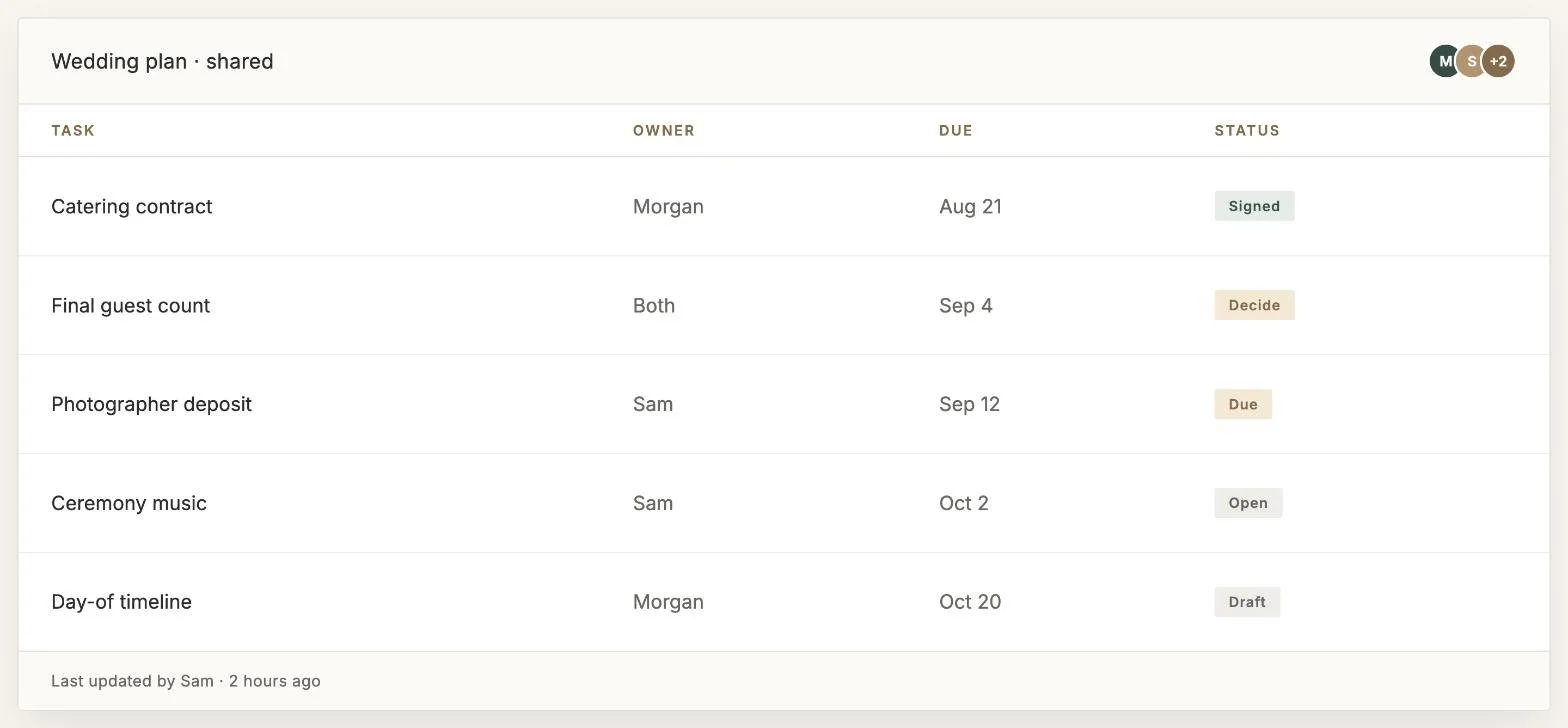The height and width of the screenshot is (728, 1568).
Task: Click owner Morgan in Catering contract row
Action: click(668, 206)
